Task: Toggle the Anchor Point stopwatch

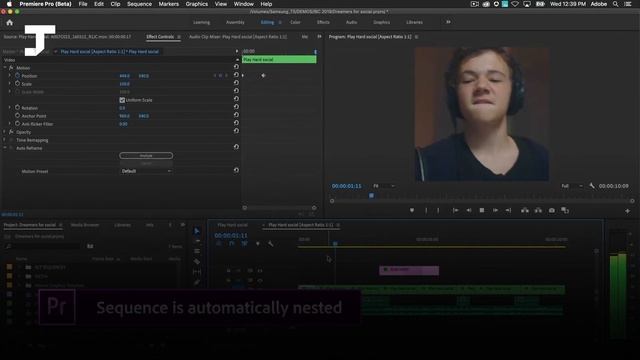Action: coord(18,116)
